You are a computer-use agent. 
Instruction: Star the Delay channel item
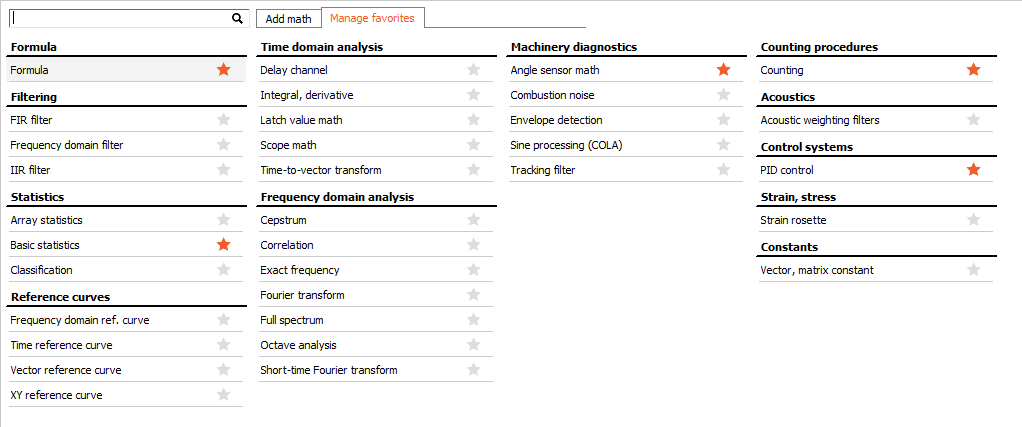pyautogui.click(x=474, y=70)
